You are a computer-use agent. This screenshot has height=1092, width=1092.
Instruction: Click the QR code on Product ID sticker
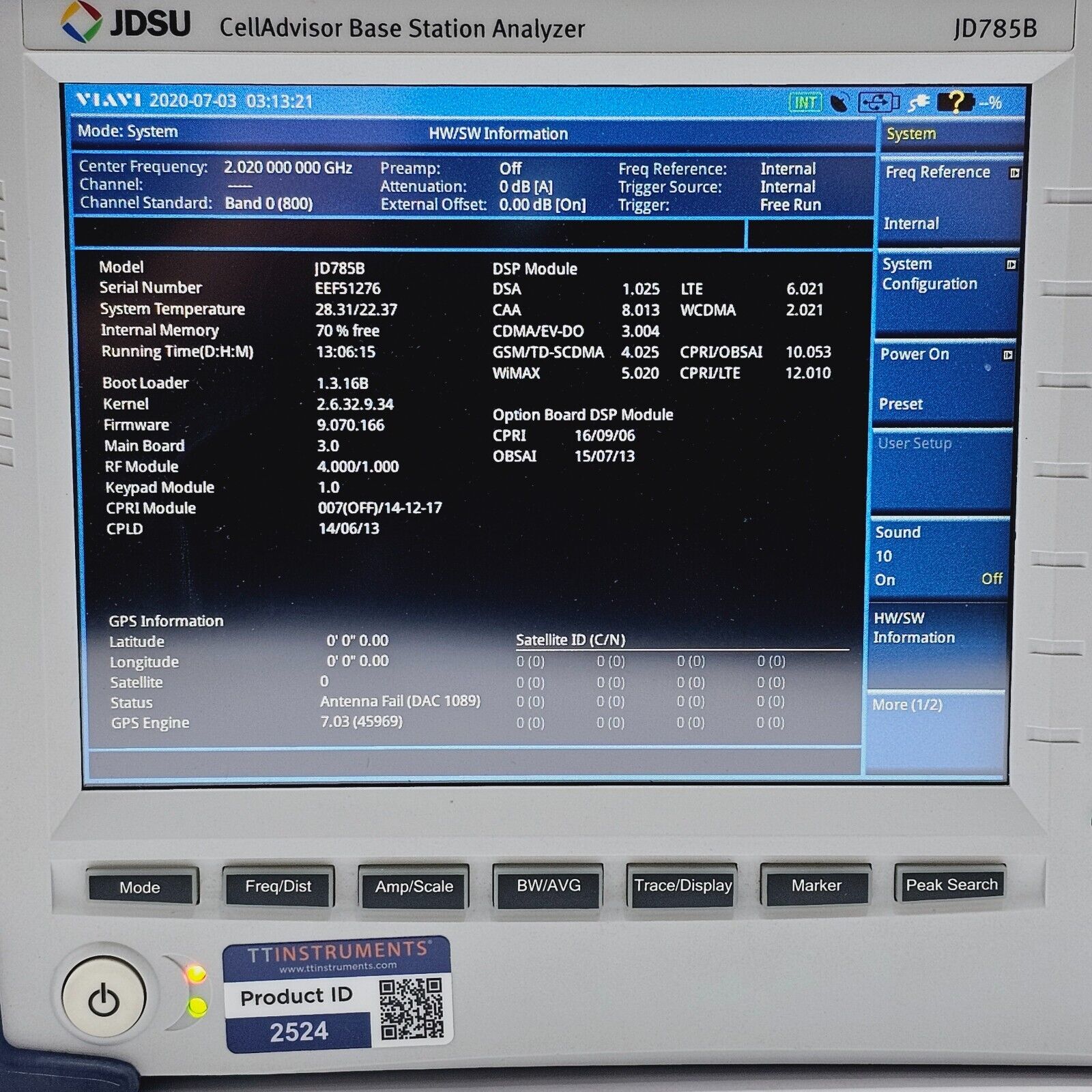tap(412, 1009)
